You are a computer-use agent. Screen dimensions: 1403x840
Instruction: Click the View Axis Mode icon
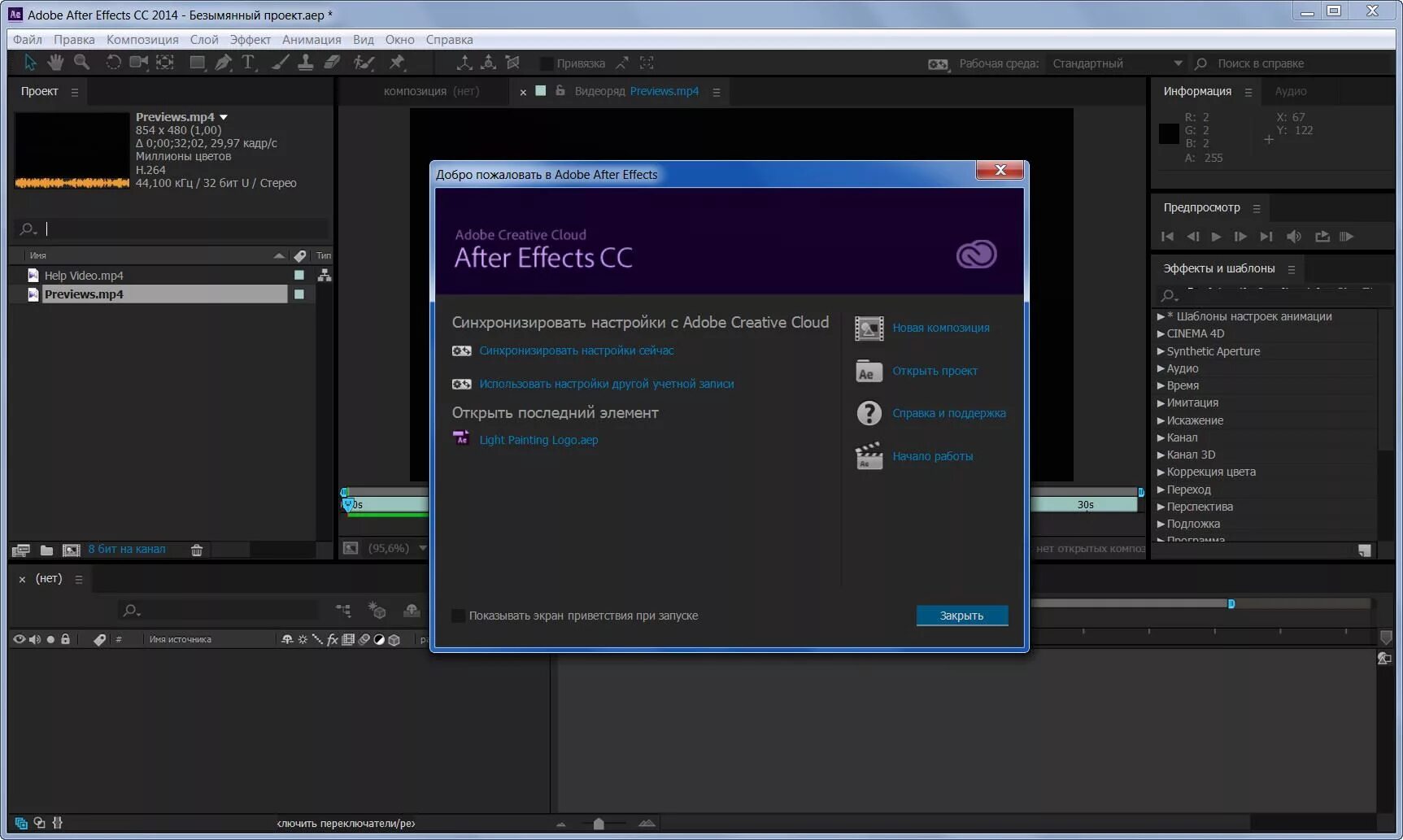(512, 63)
